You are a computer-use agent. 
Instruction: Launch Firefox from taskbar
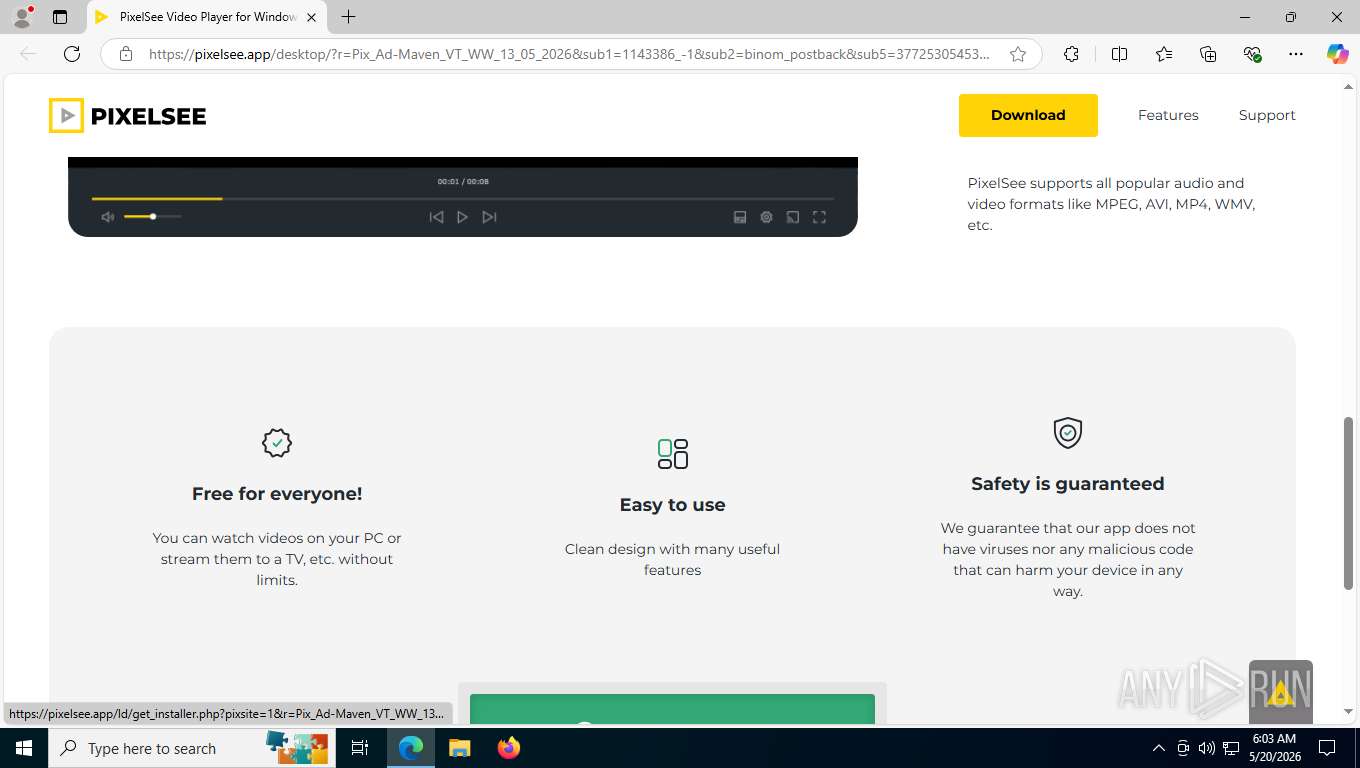pyautogui.click(x=509, y=748)
